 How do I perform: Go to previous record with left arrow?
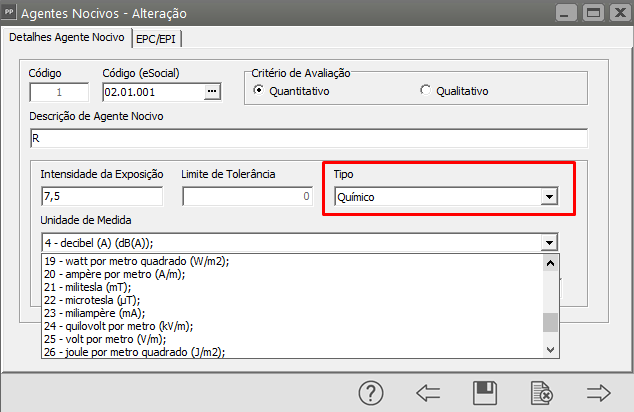(x=428, y=393)
